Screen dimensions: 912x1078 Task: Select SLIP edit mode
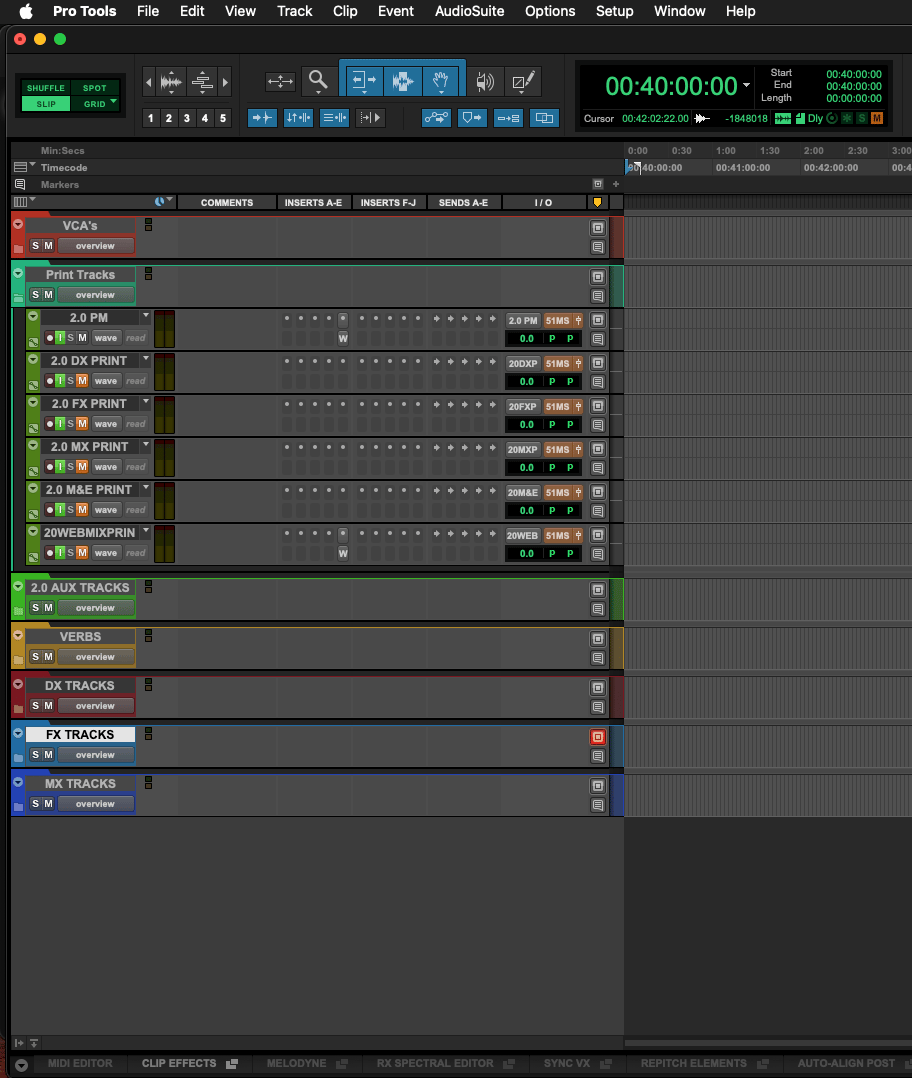click(x=45, y=104)
